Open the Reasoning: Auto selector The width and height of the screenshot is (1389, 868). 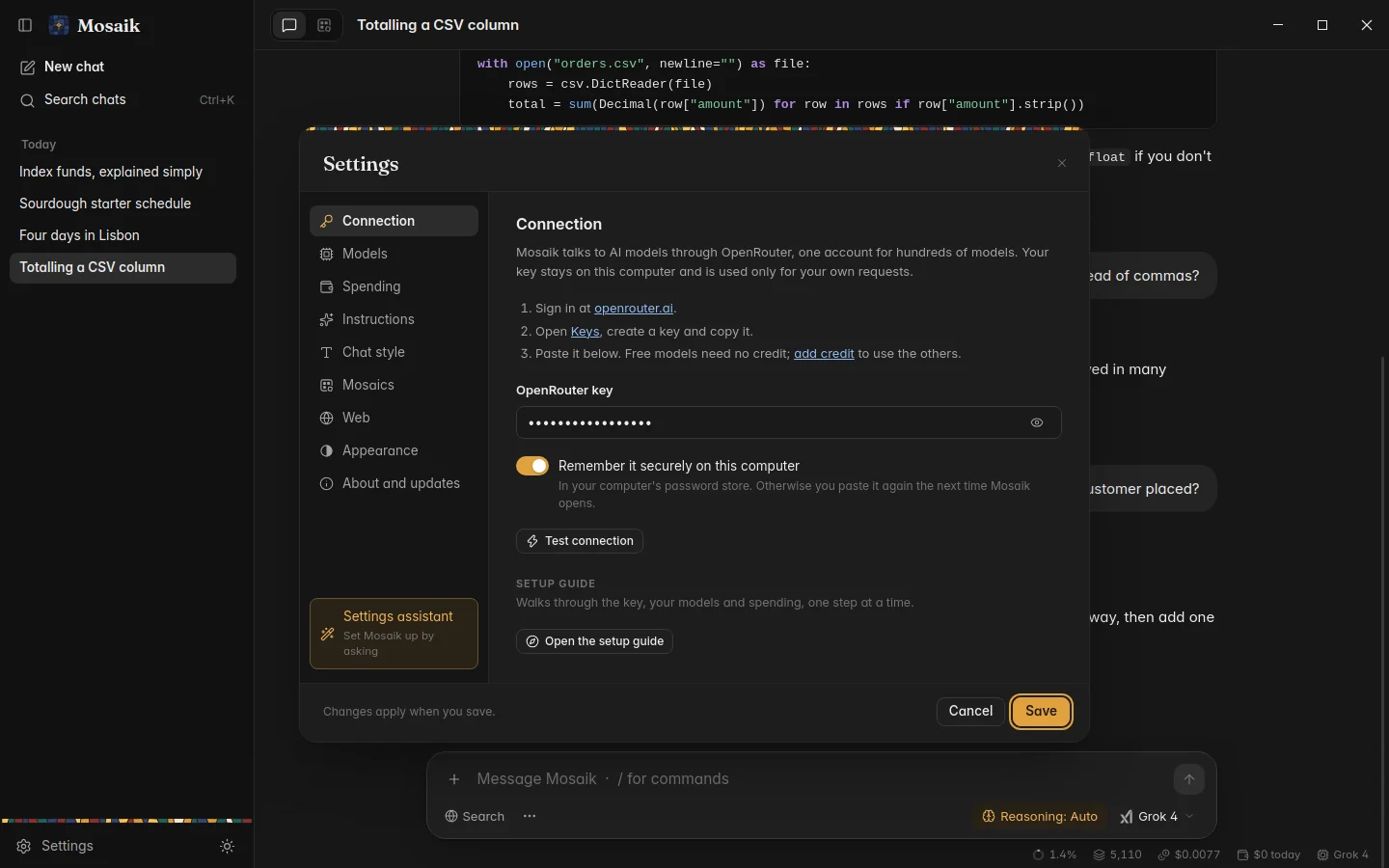coord(1040,817)
